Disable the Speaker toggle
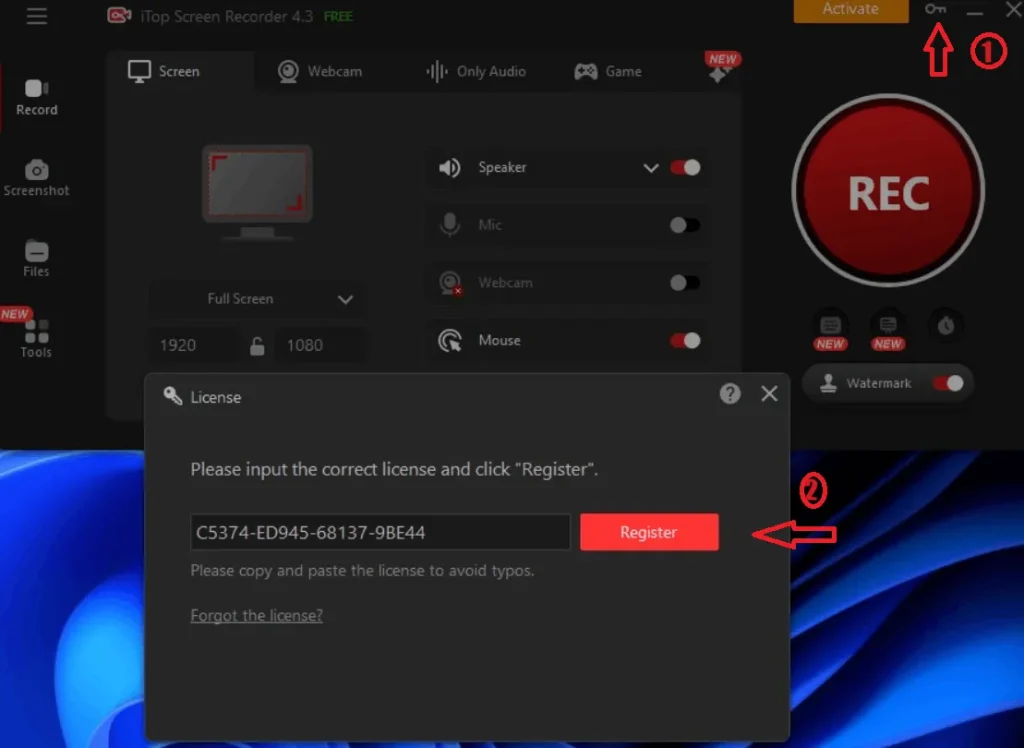Image resolution: width=1024 pixels, height=748 pixels. tap(685, 168)
